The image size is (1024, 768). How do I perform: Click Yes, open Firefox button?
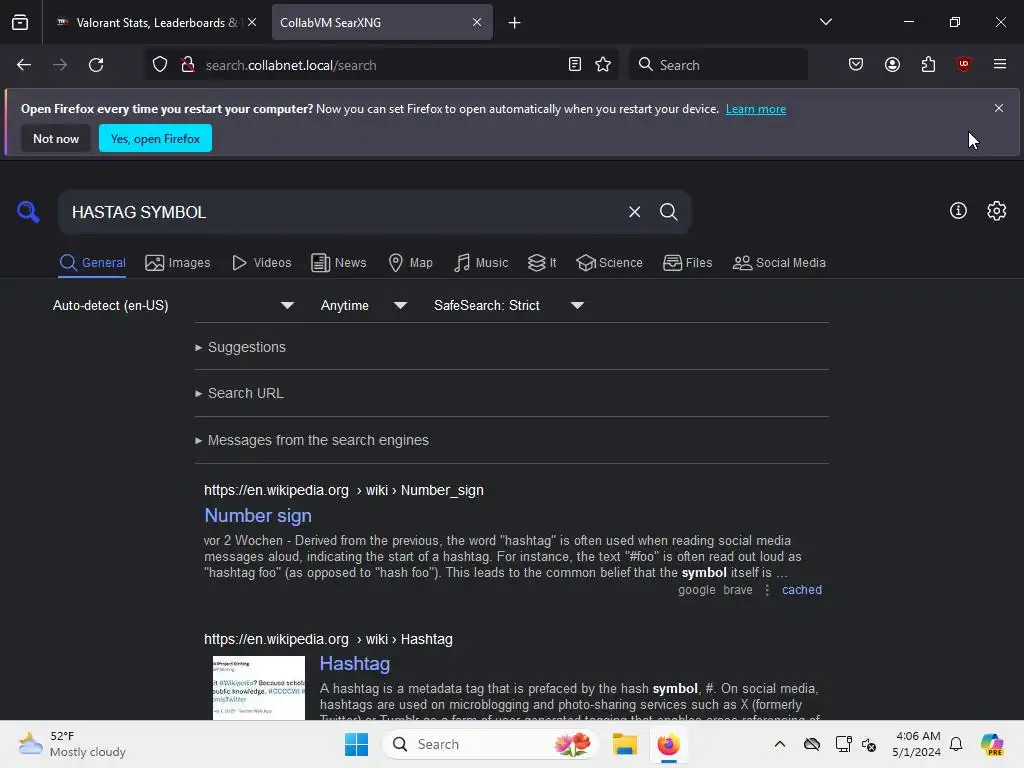click(x=155, y=138)
